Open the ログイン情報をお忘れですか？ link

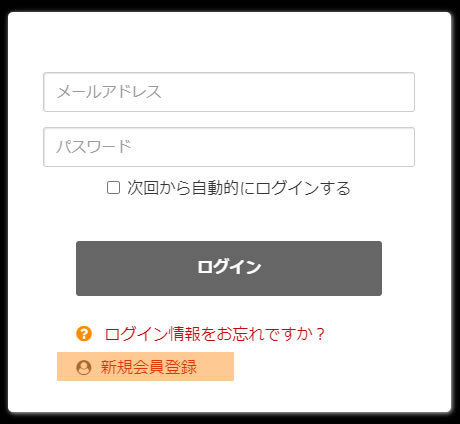[215, 334]
